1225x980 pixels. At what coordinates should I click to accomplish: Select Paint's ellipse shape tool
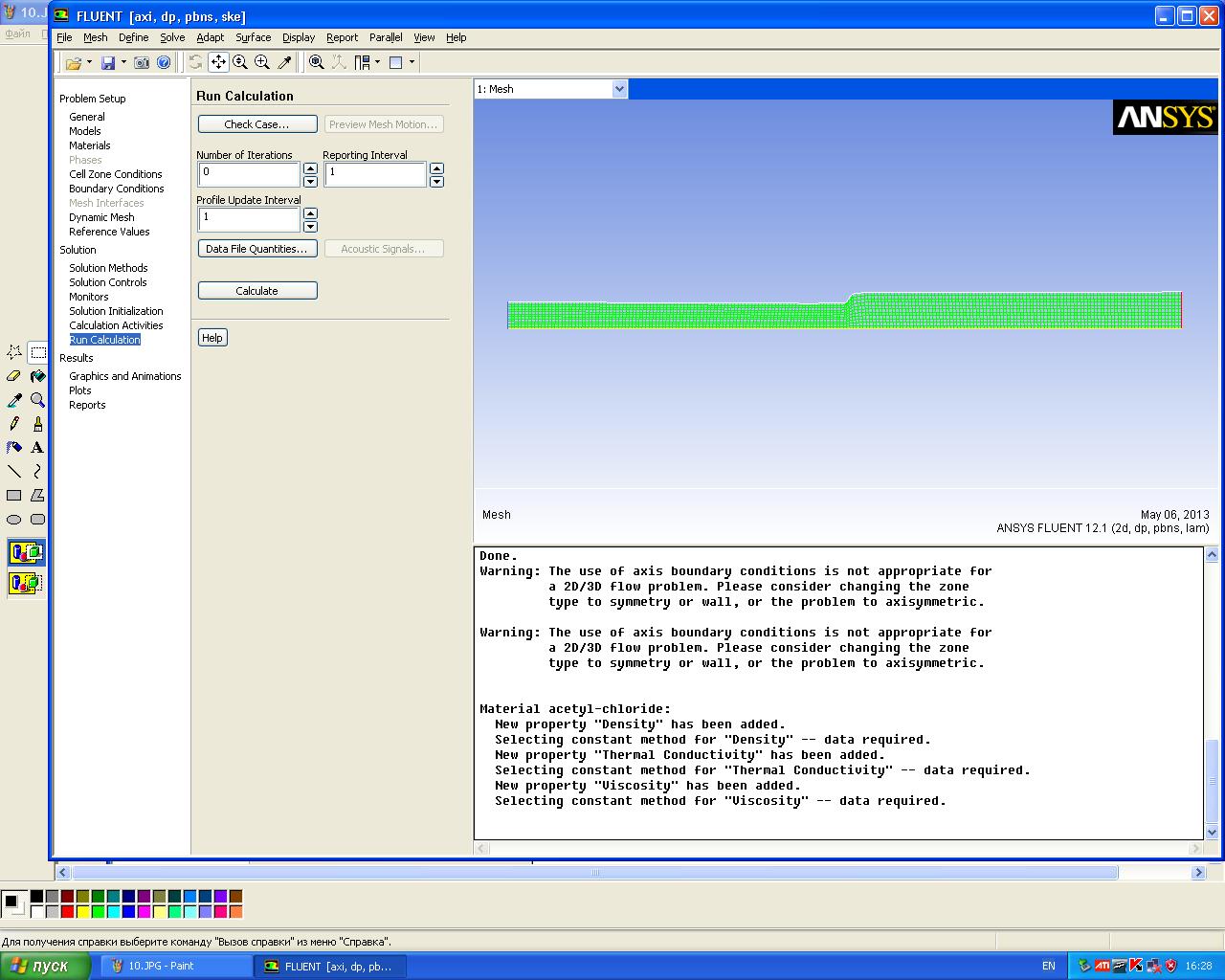[x=14, y=520]
